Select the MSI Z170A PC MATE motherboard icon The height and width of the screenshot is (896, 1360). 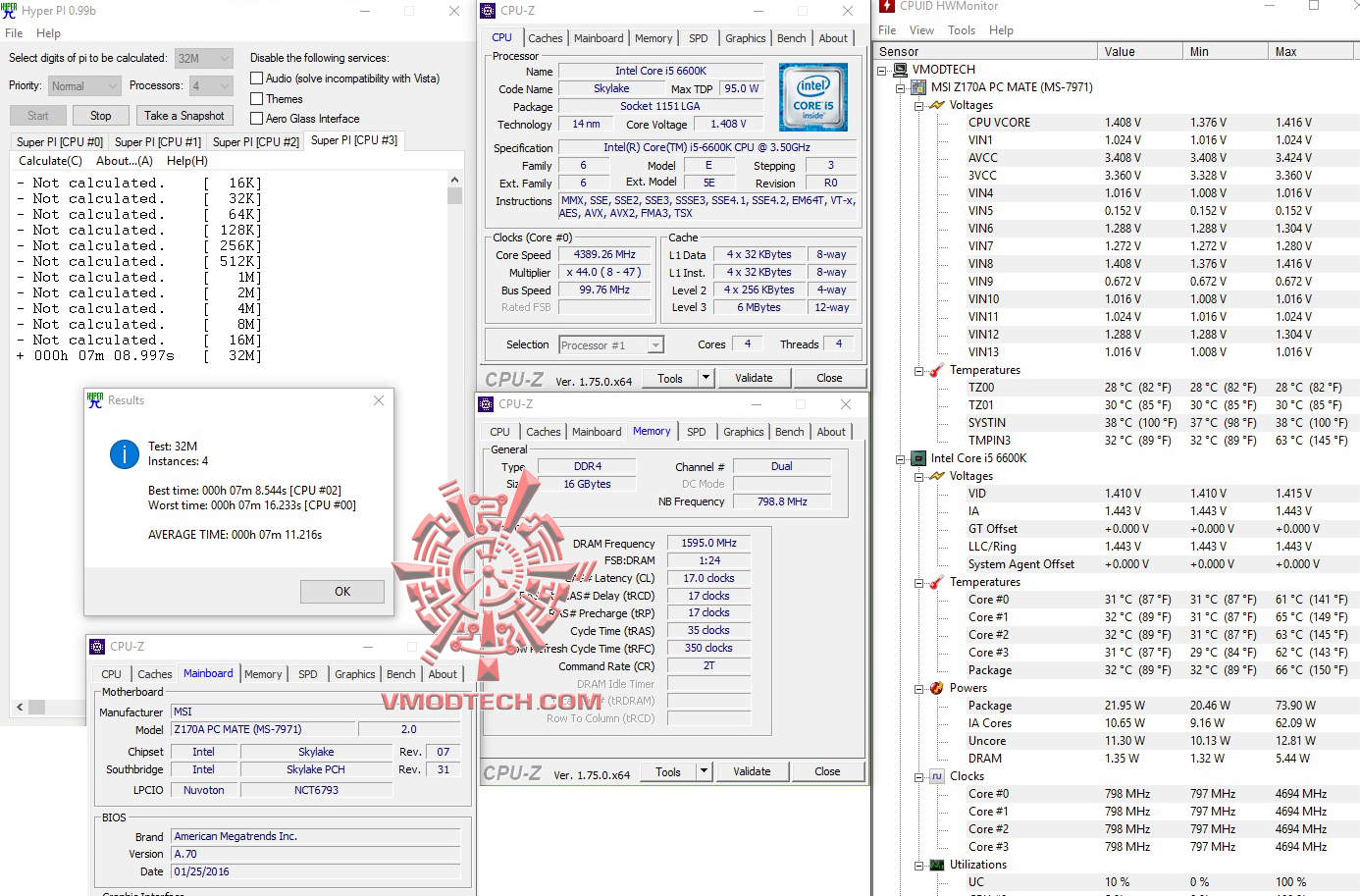pos(919,87)
